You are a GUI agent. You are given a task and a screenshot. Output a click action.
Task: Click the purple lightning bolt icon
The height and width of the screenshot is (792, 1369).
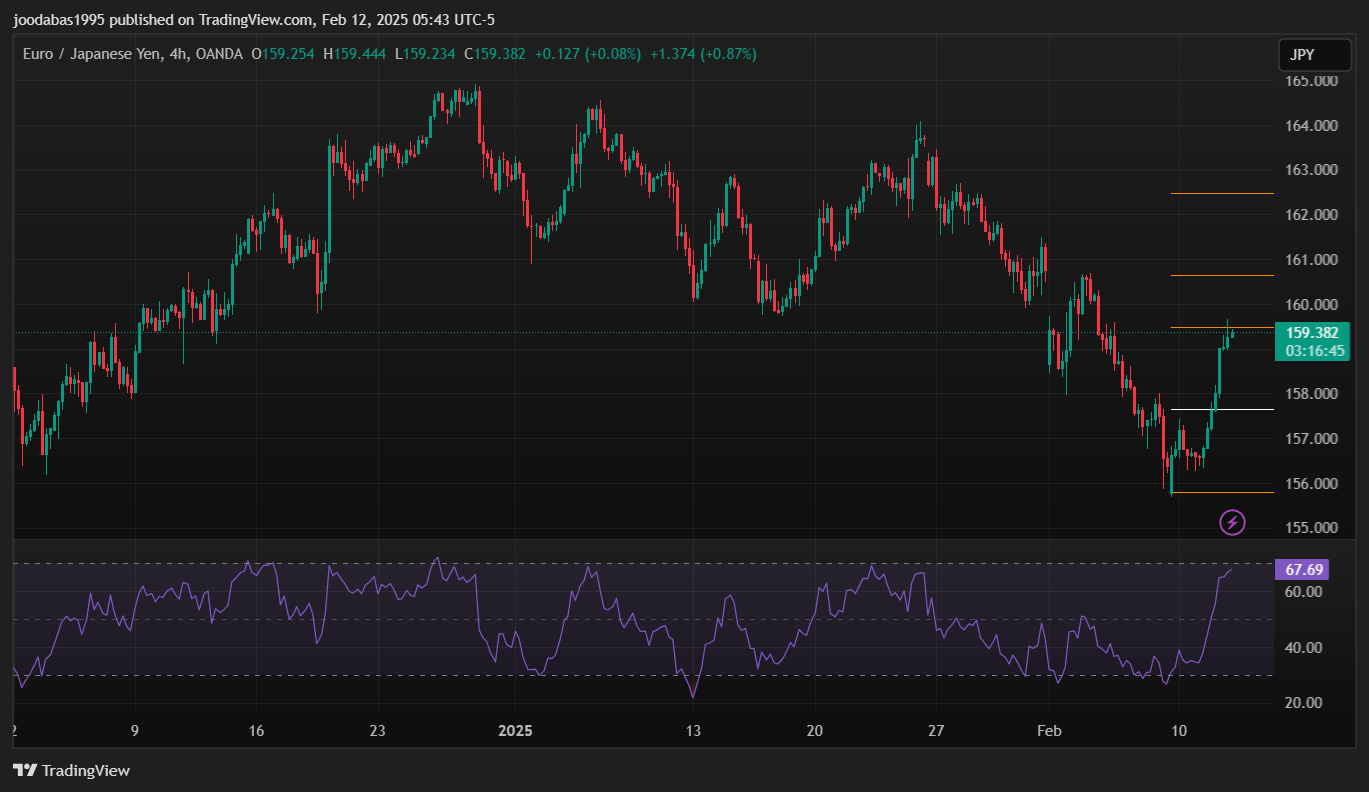click(x=1233, y=522)
